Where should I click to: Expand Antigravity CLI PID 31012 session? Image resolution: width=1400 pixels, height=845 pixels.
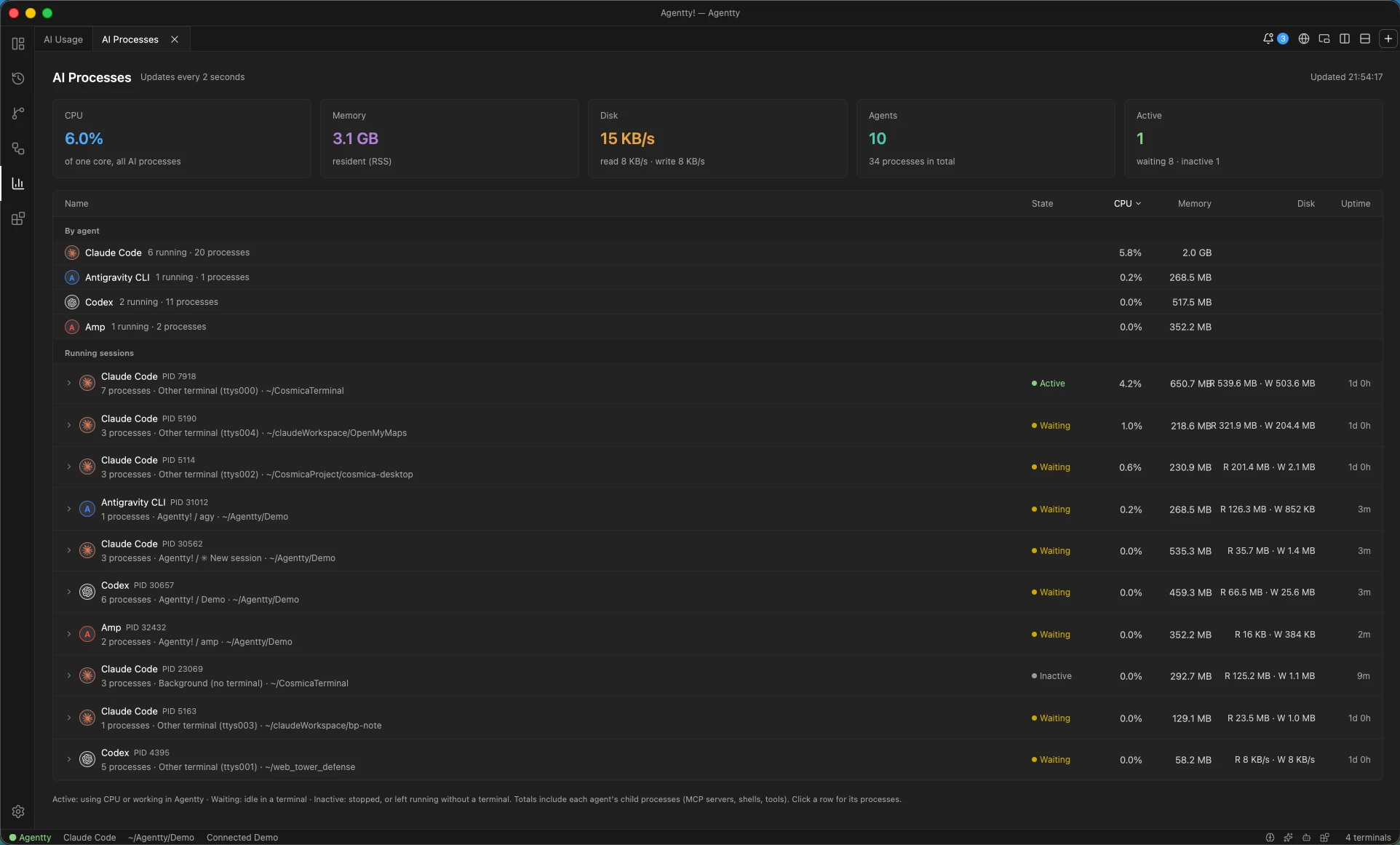(69, 509)
